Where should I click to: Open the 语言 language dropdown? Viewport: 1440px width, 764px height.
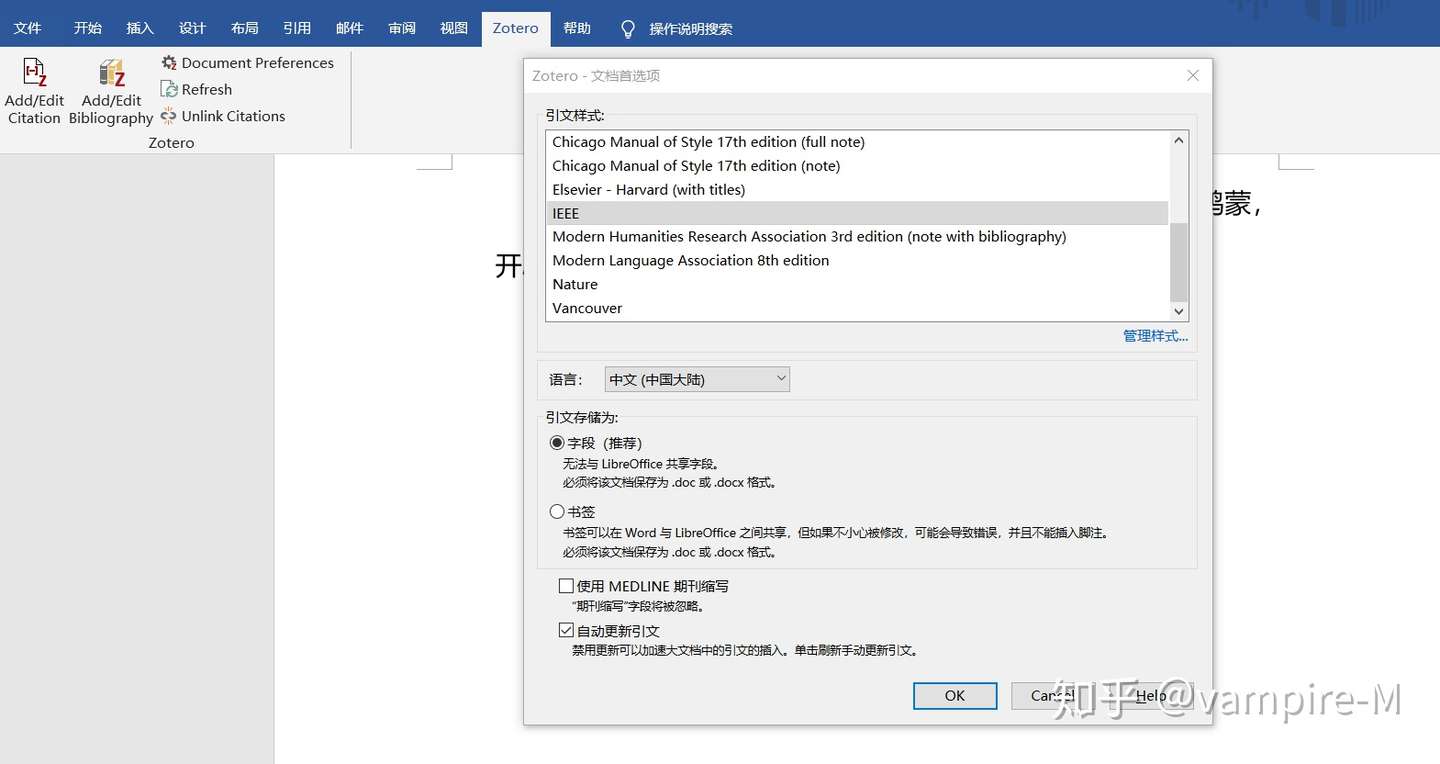[697, 379]
